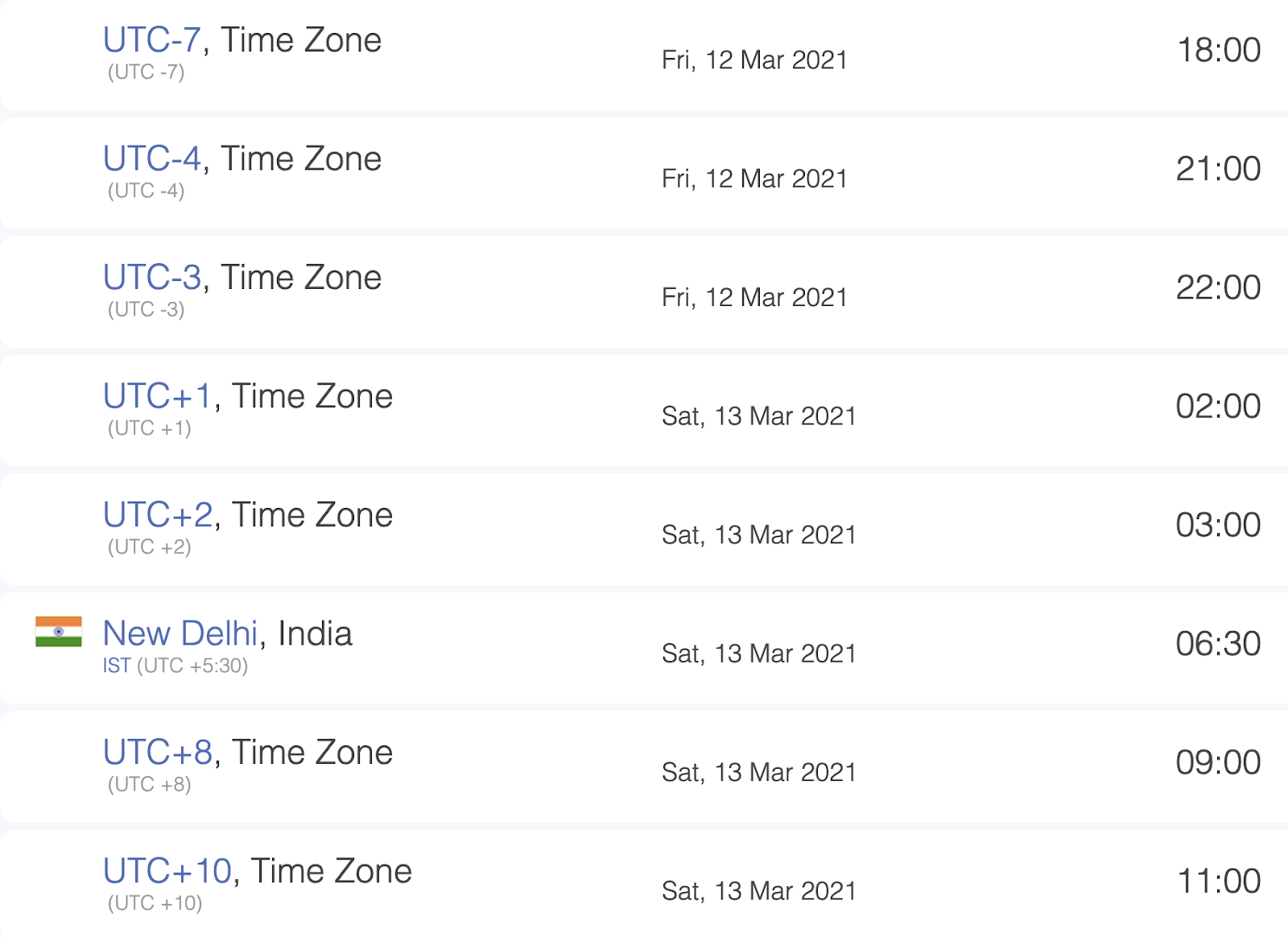
Task: Click the India flag icon
Action: (x=59, y=632)
